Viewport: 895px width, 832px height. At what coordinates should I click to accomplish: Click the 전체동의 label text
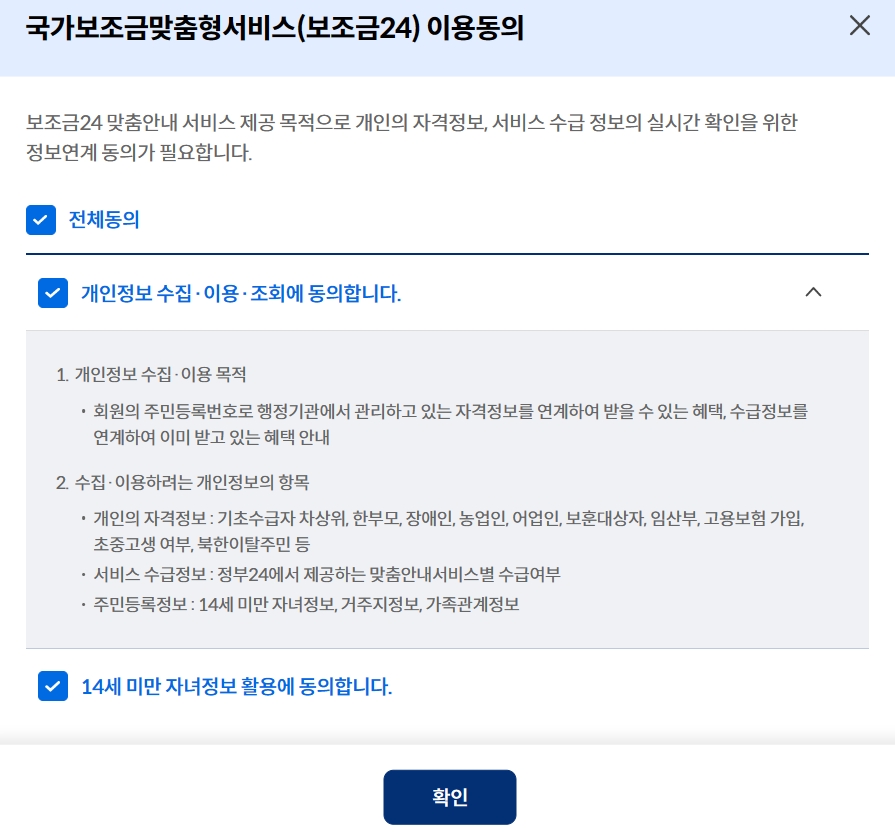pyautogui.click(x=104, y=220)
